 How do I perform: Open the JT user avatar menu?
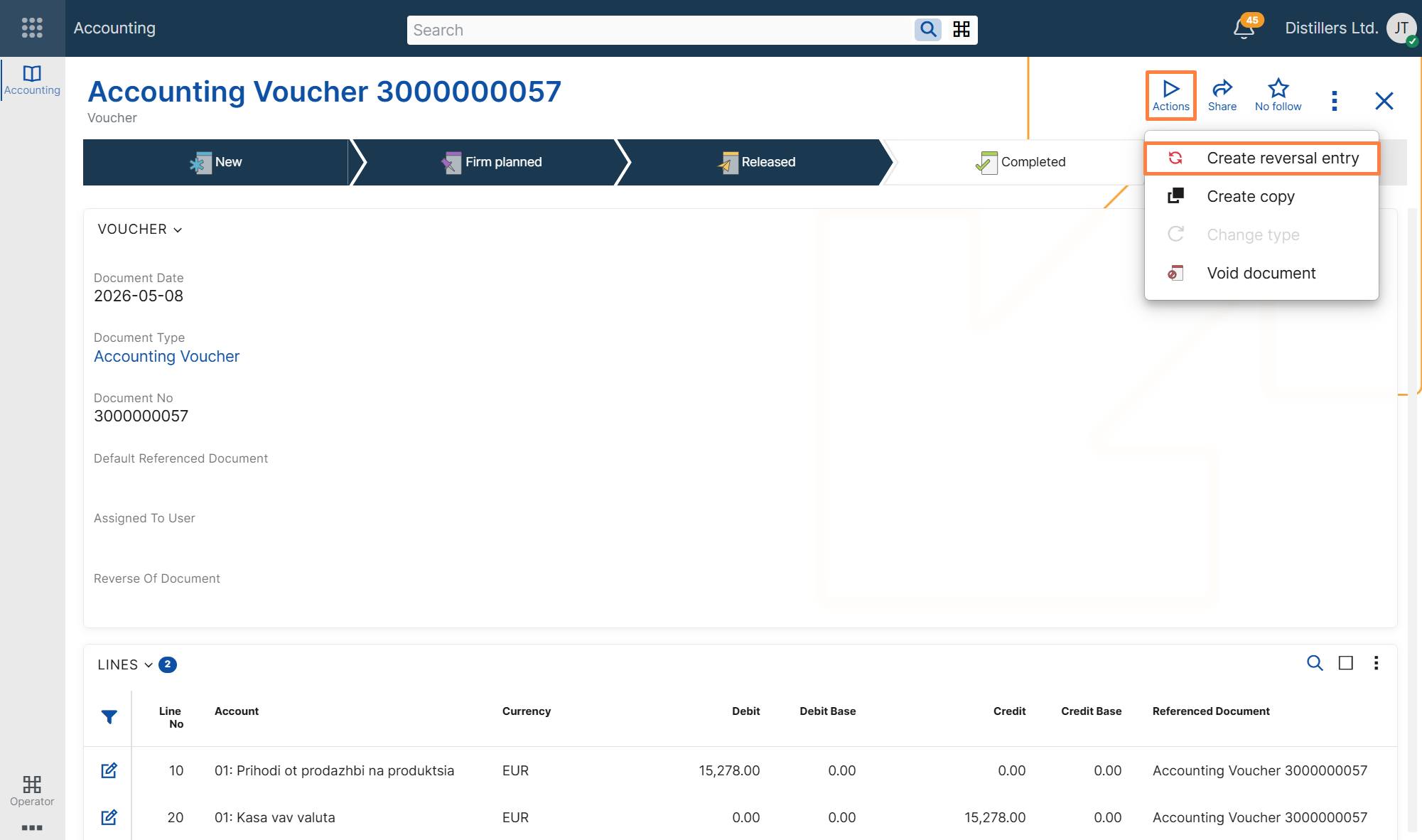pyautogui.click(x=1401, y=28)
